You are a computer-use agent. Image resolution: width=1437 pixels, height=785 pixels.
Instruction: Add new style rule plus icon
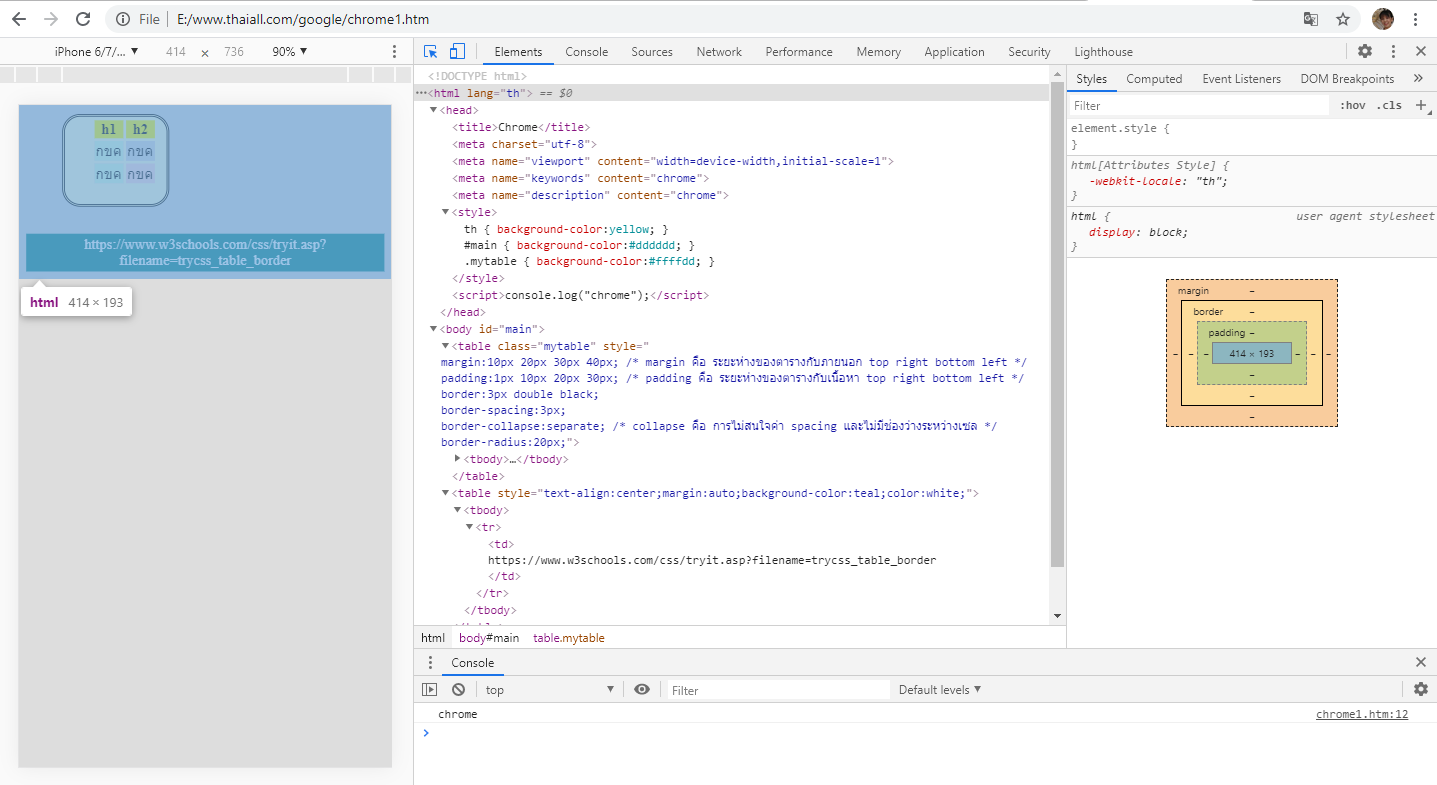[x=1420, y=105]
